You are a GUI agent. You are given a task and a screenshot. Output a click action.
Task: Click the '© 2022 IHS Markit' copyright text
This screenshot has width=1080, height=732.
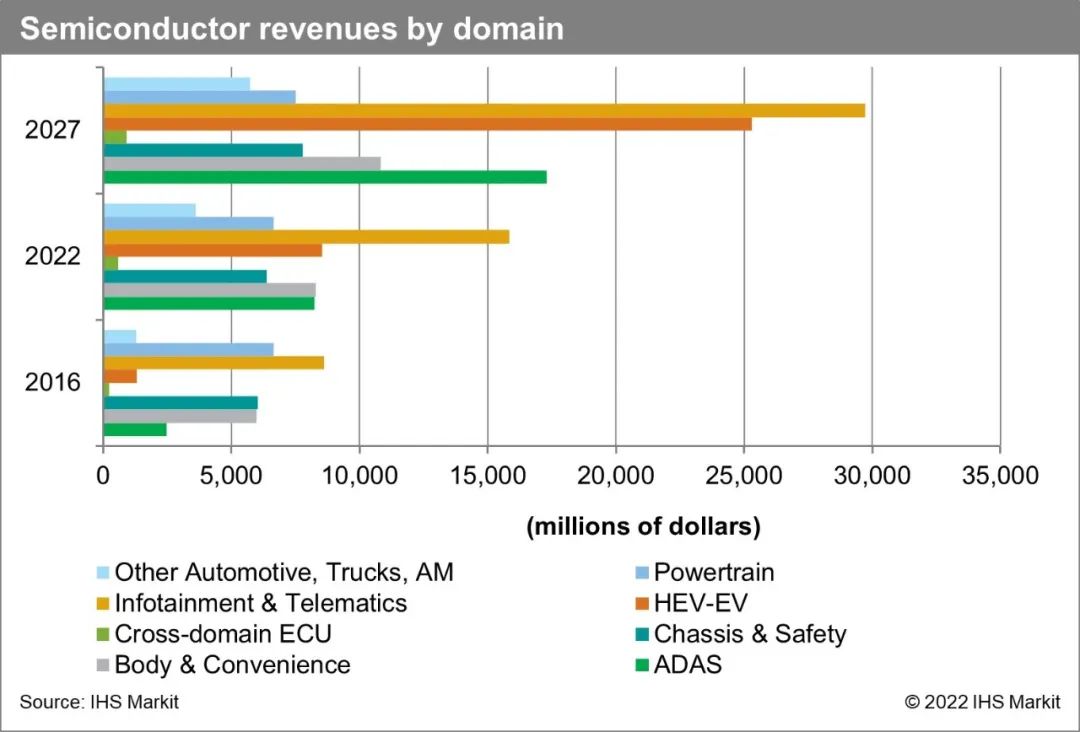(x=982, y=702)
